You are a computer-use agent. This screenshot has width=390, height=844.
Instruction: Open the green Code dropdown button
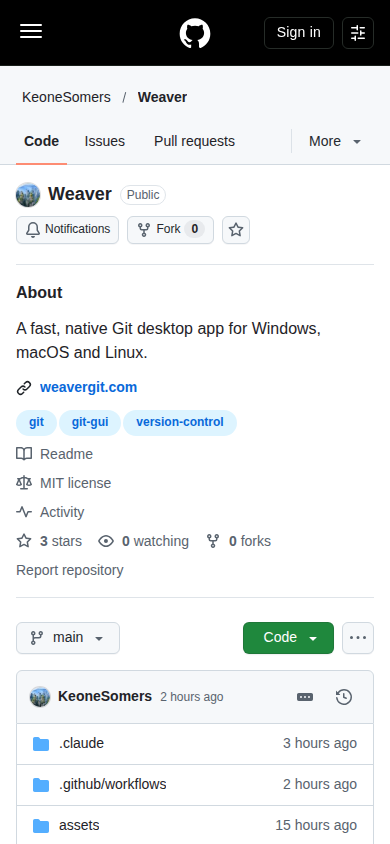[x=288, y=638]
